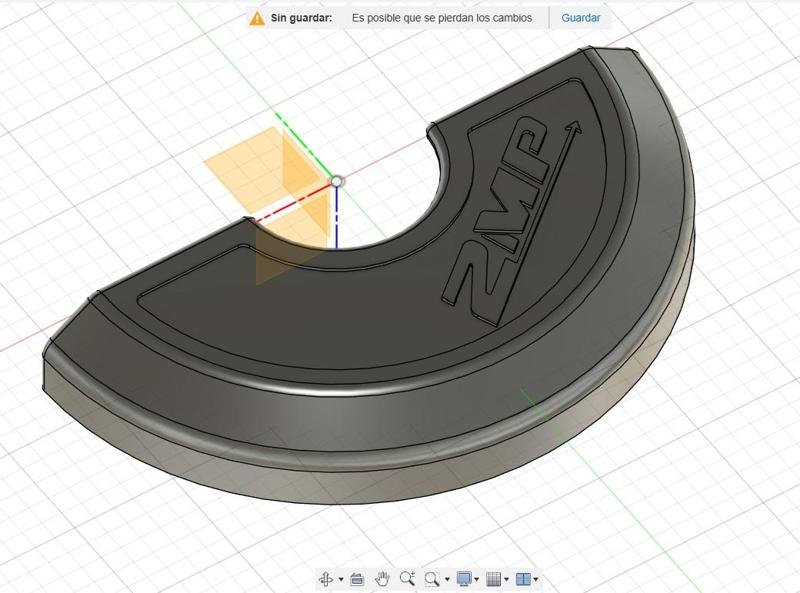Click the origin point circle in viewport
This screenshot has height=593, width=800.
point(337,181)
